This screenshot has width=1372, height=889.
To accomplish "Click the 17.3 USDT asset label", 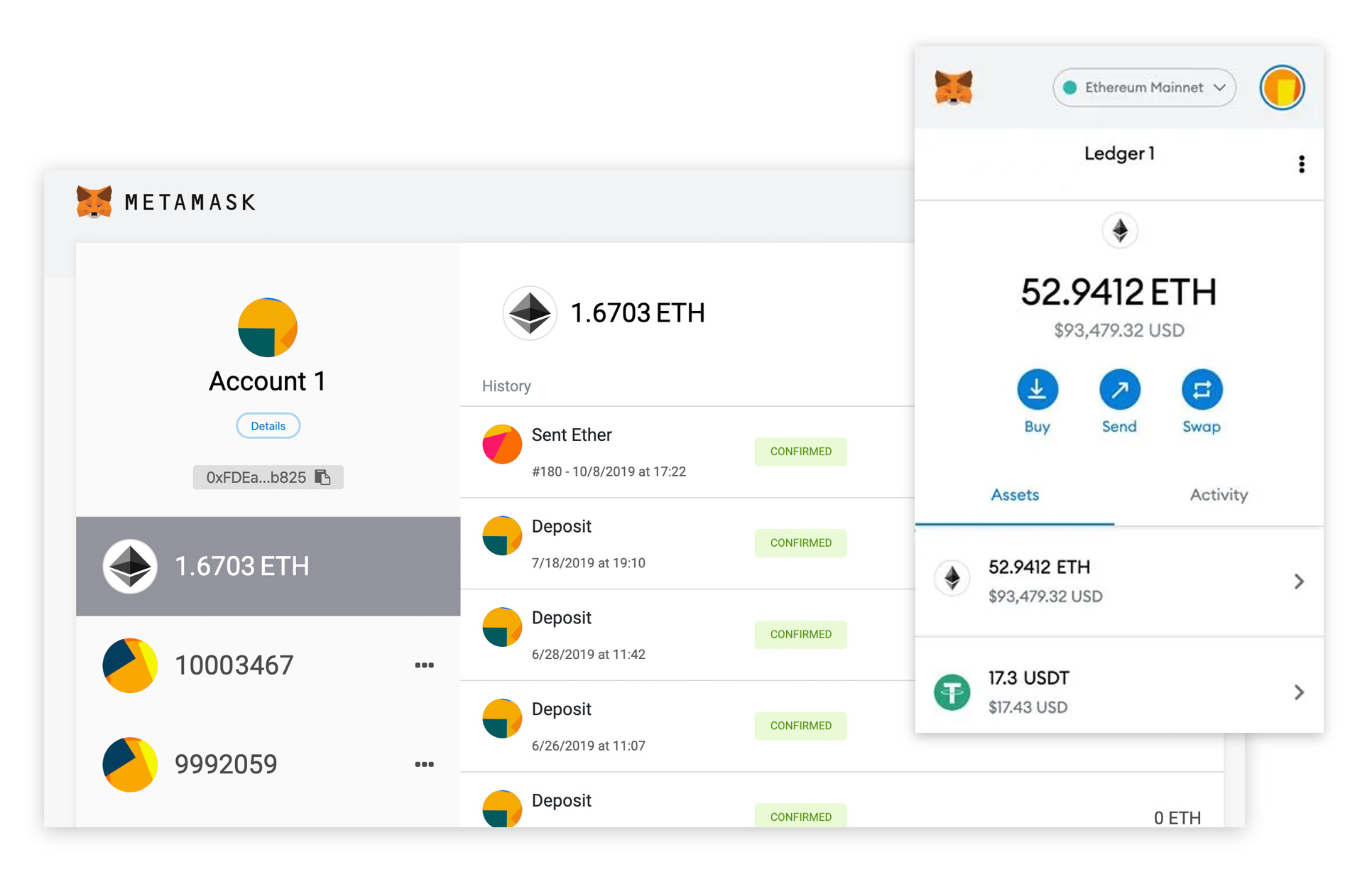I will [x=1028, y=678].
